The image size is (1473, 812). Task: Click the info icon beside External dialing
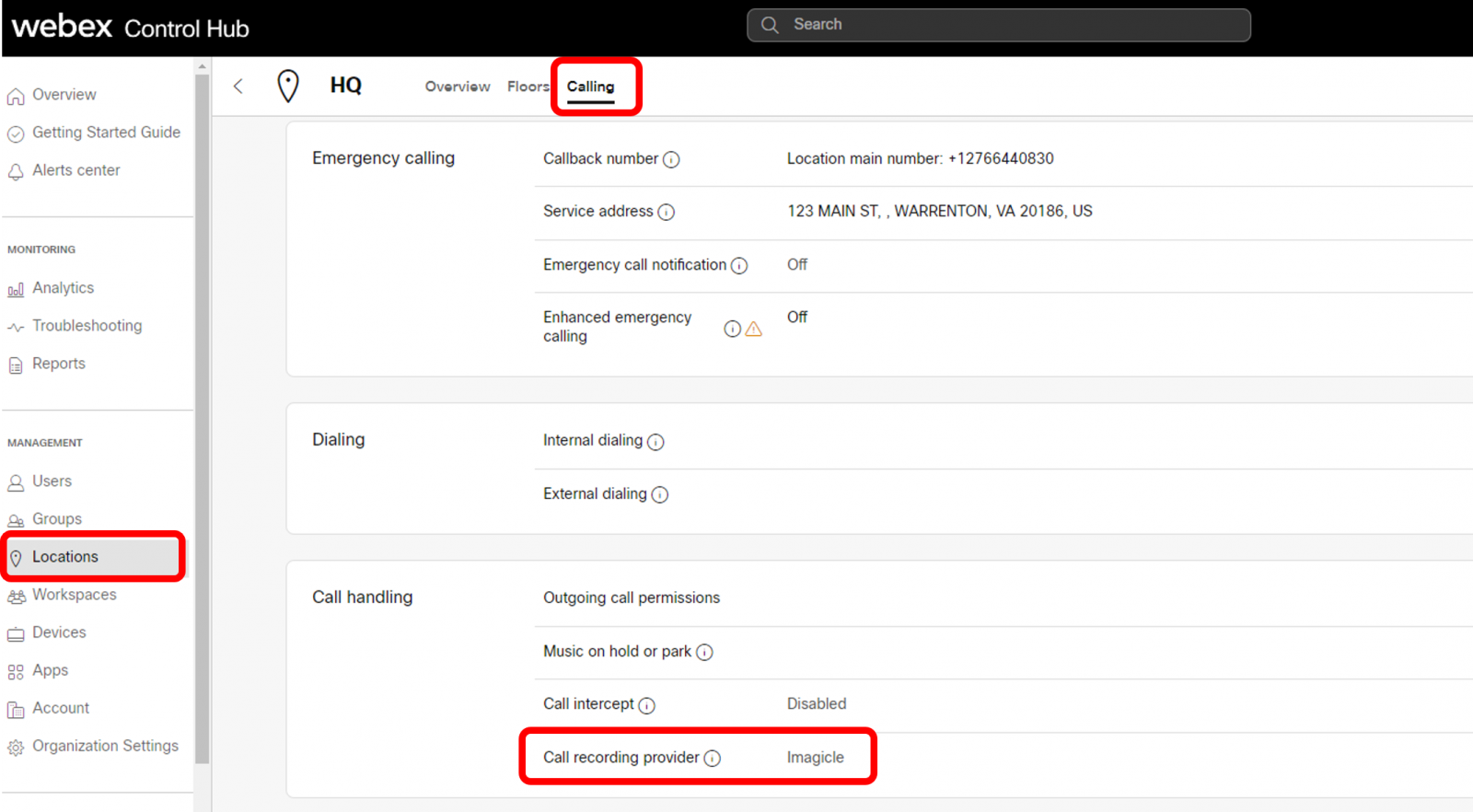659,495
